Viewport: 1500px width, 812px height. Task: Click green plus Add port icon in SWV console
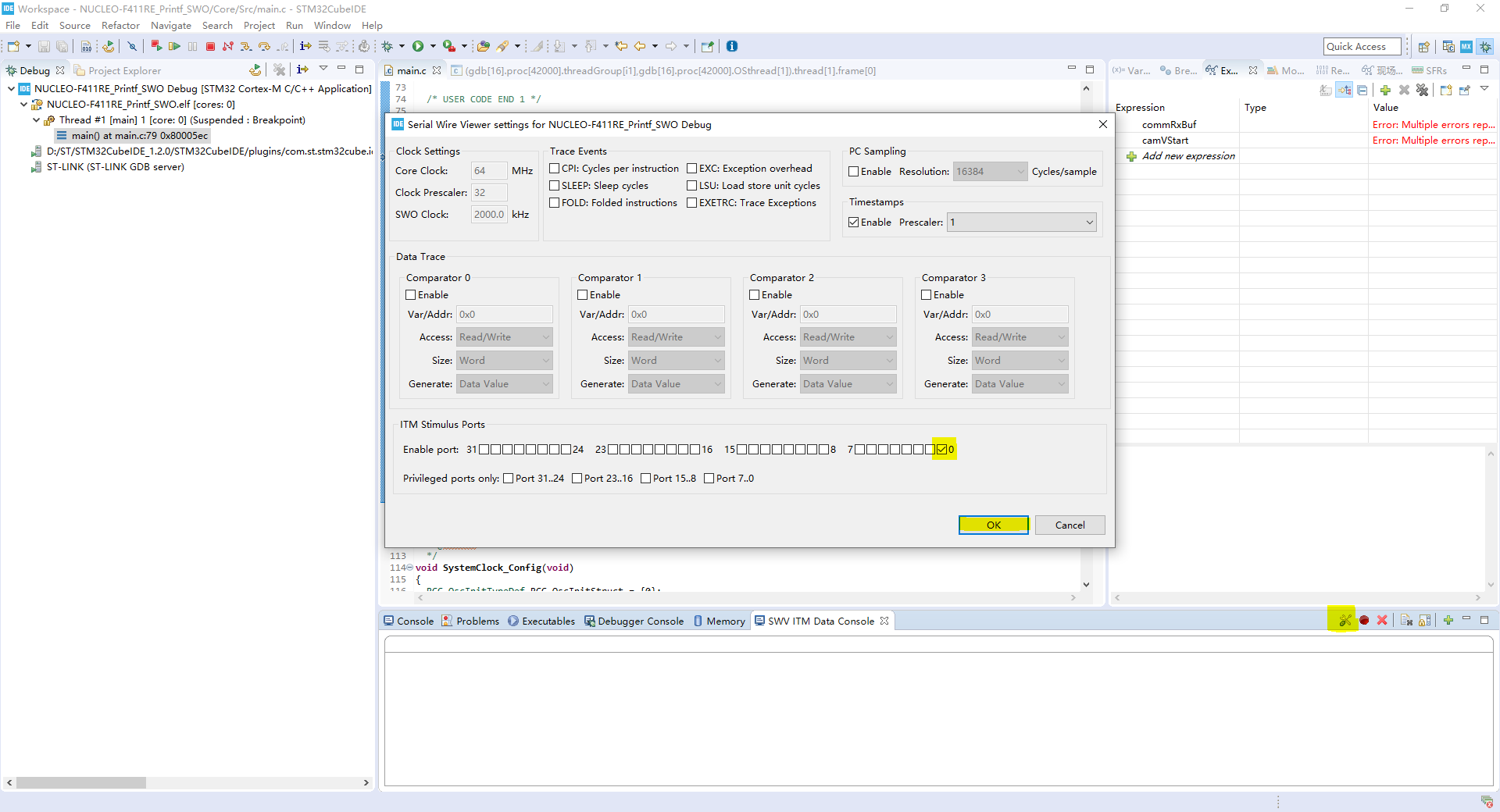(1448, 620)
